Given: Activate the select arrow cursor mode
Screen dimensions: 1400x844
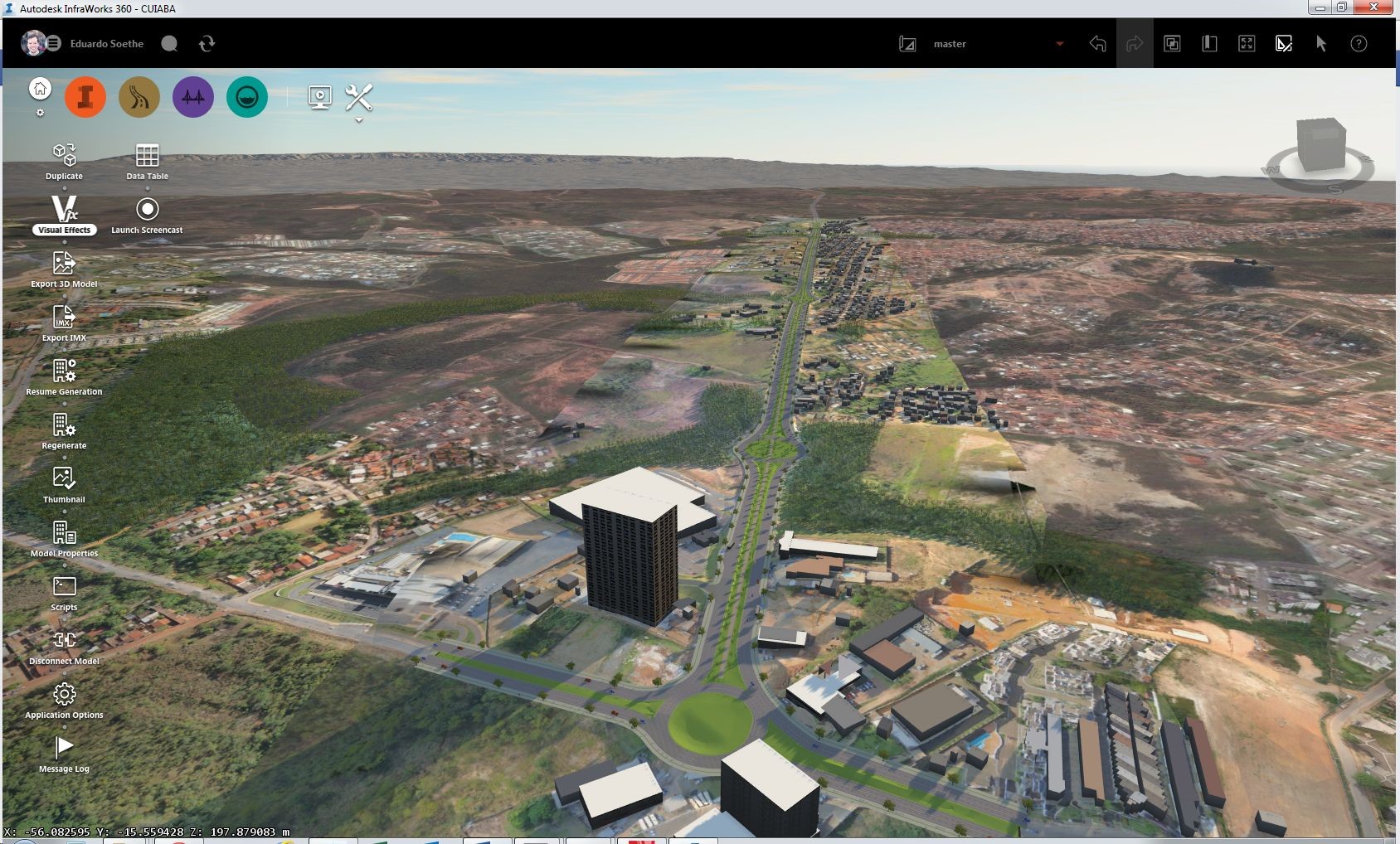Looking at the screenshot, I should coord(1321,44).
